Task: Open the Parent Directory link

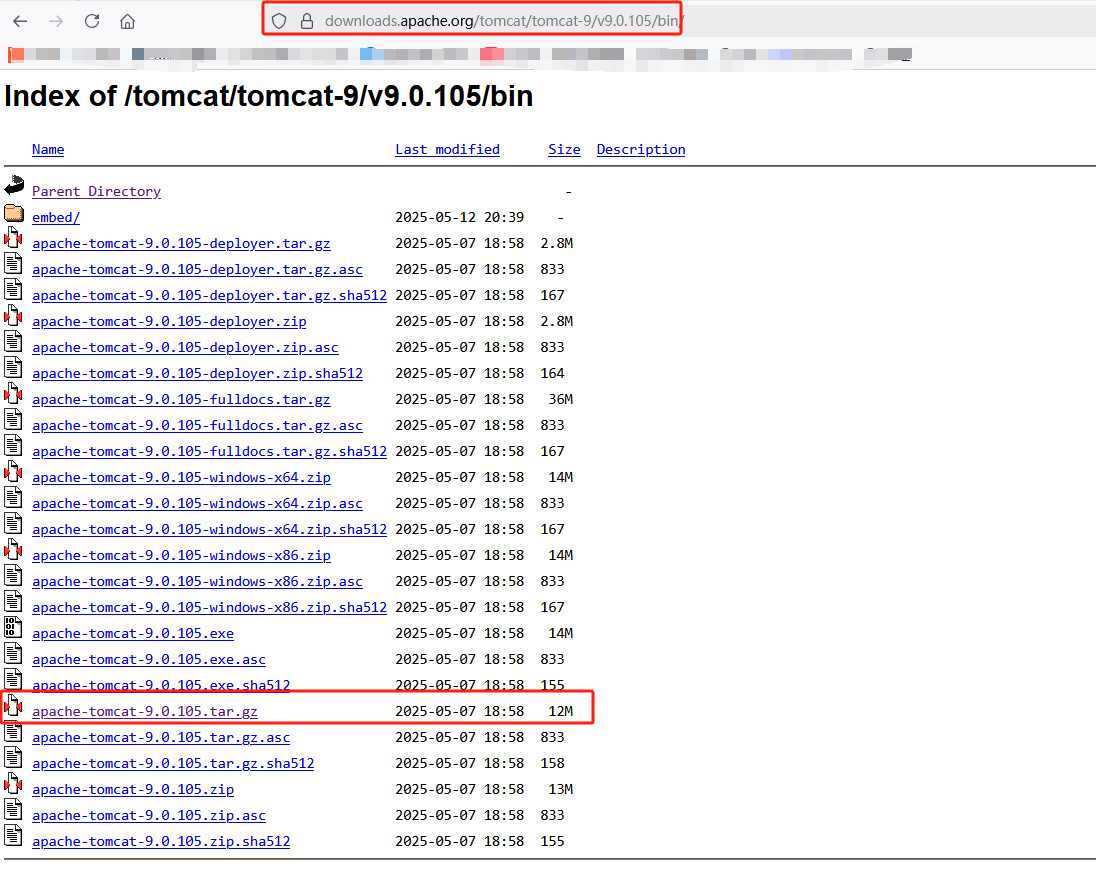Action: 96,191
